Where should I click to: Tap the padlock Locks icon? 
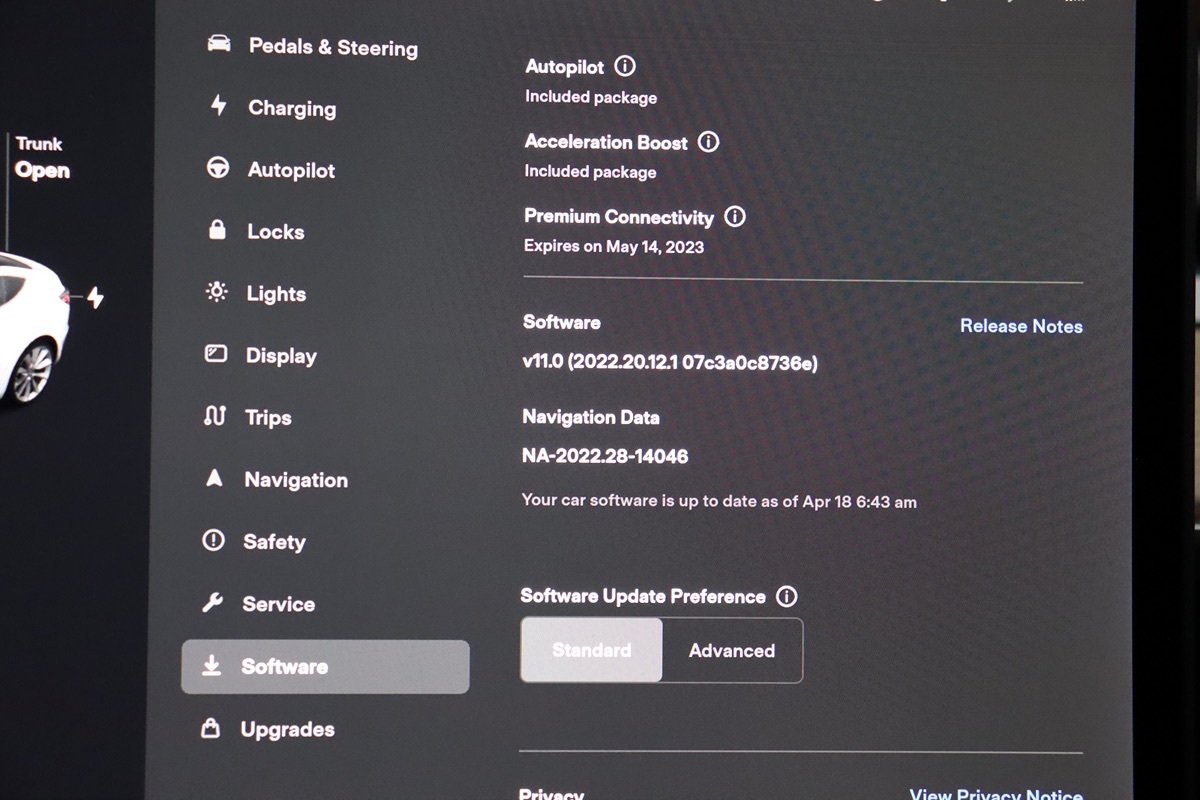coord(217,231)
